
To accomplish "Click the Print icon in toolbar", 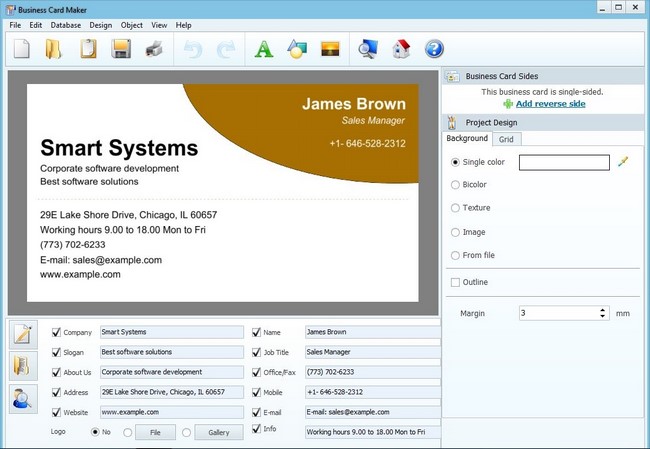I will [154, 49].
